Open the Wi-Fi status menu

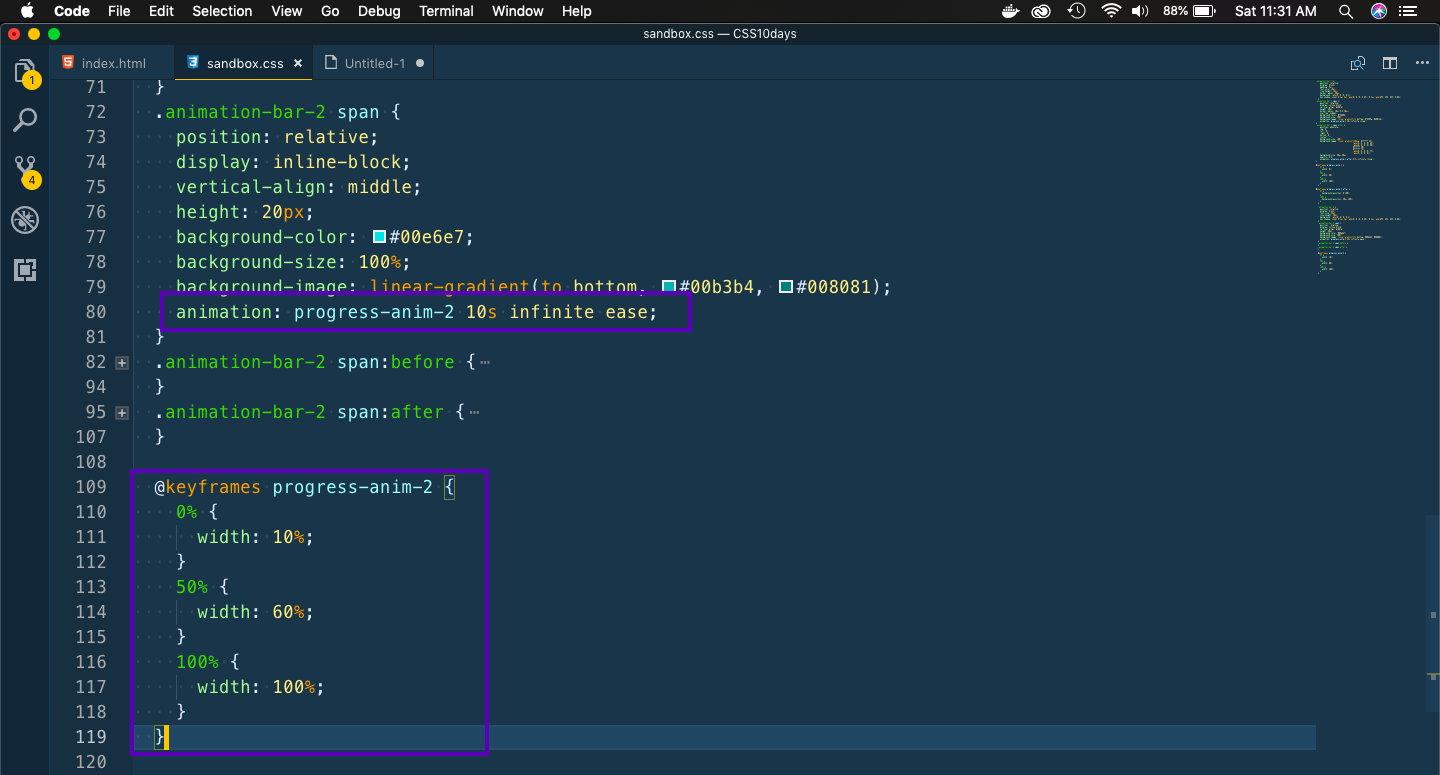pyautogui.click(x=1110, y=11)
